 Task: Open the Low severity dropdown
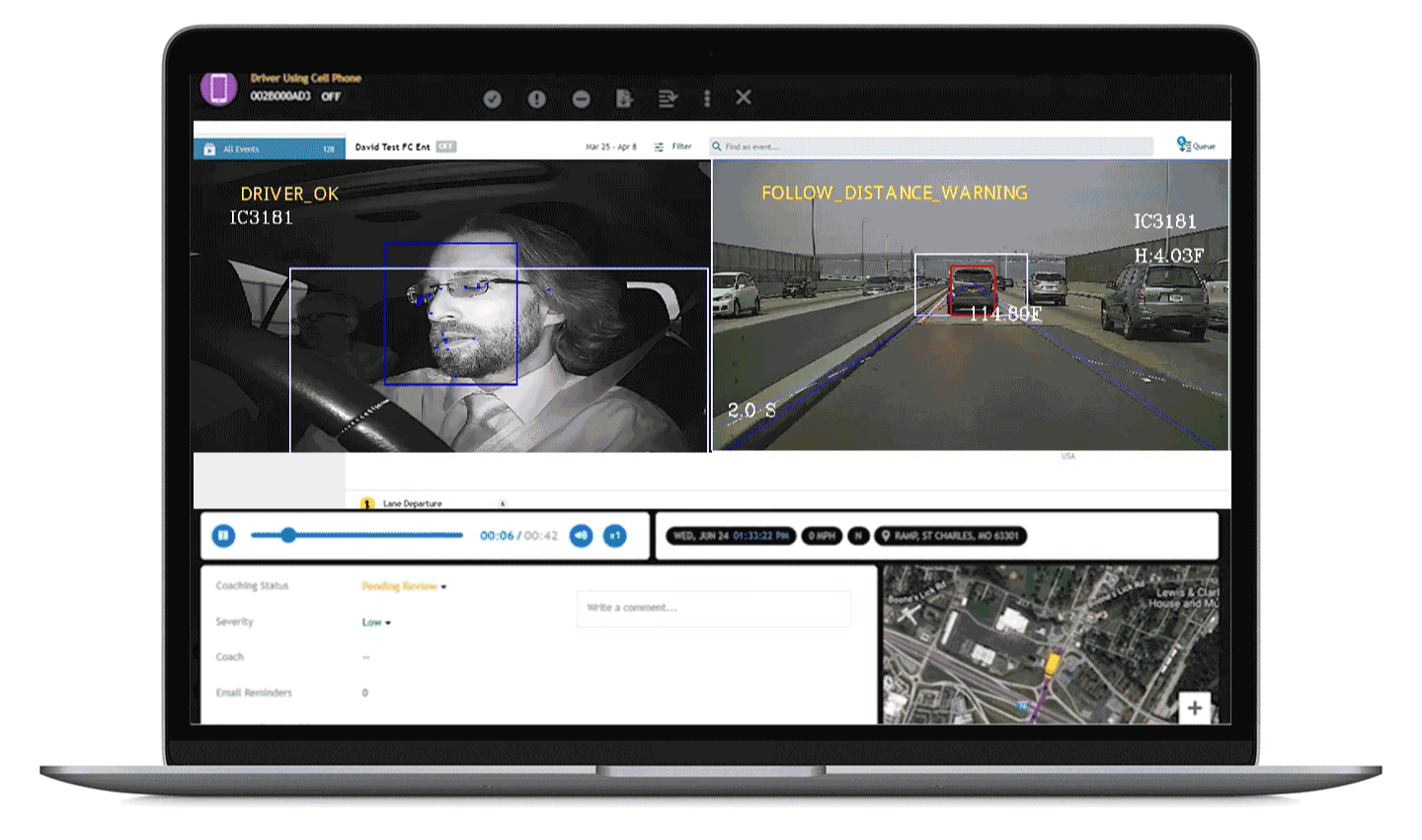[376, 623]
